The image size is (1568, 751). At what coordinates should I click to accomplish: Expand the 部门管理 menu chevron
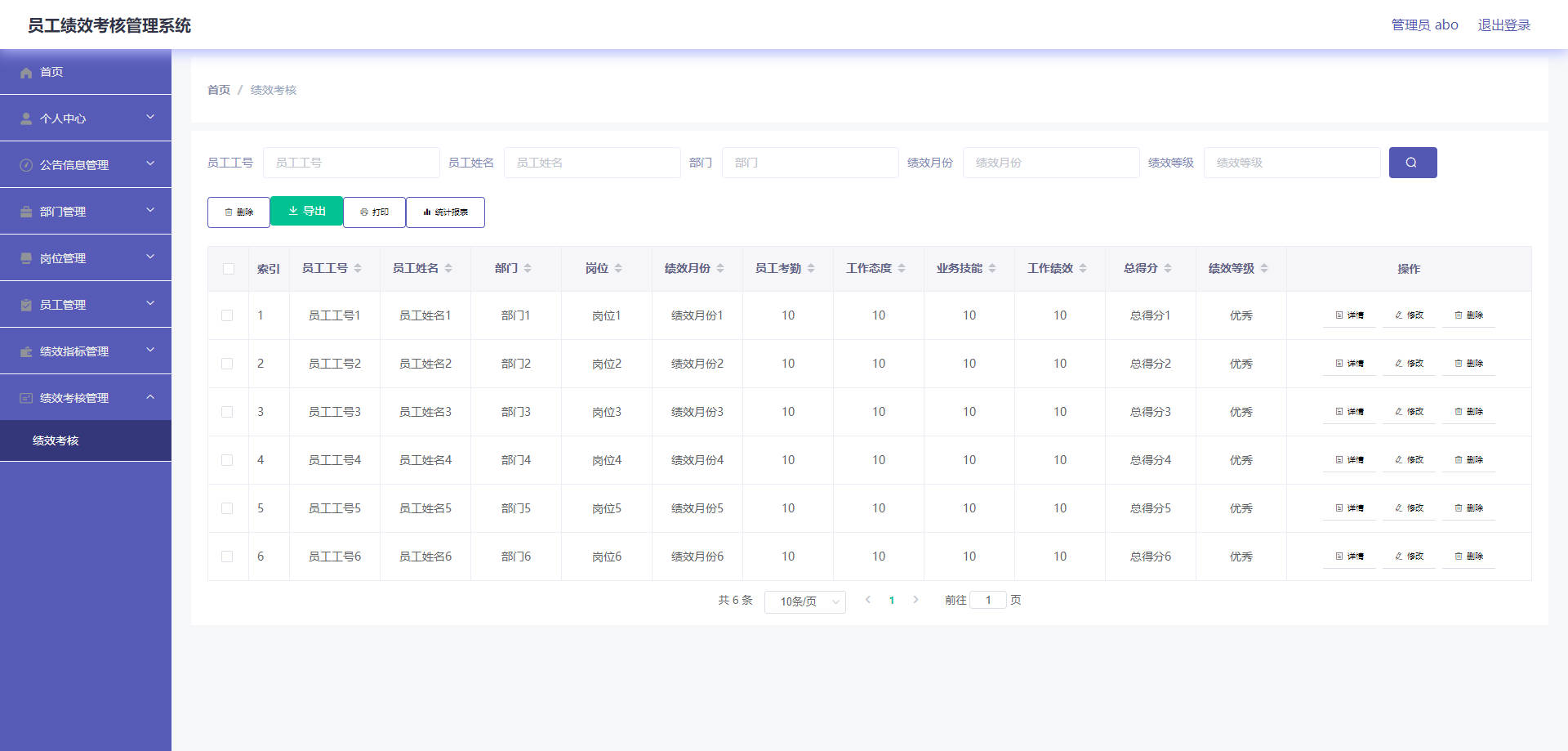[150, 210]
